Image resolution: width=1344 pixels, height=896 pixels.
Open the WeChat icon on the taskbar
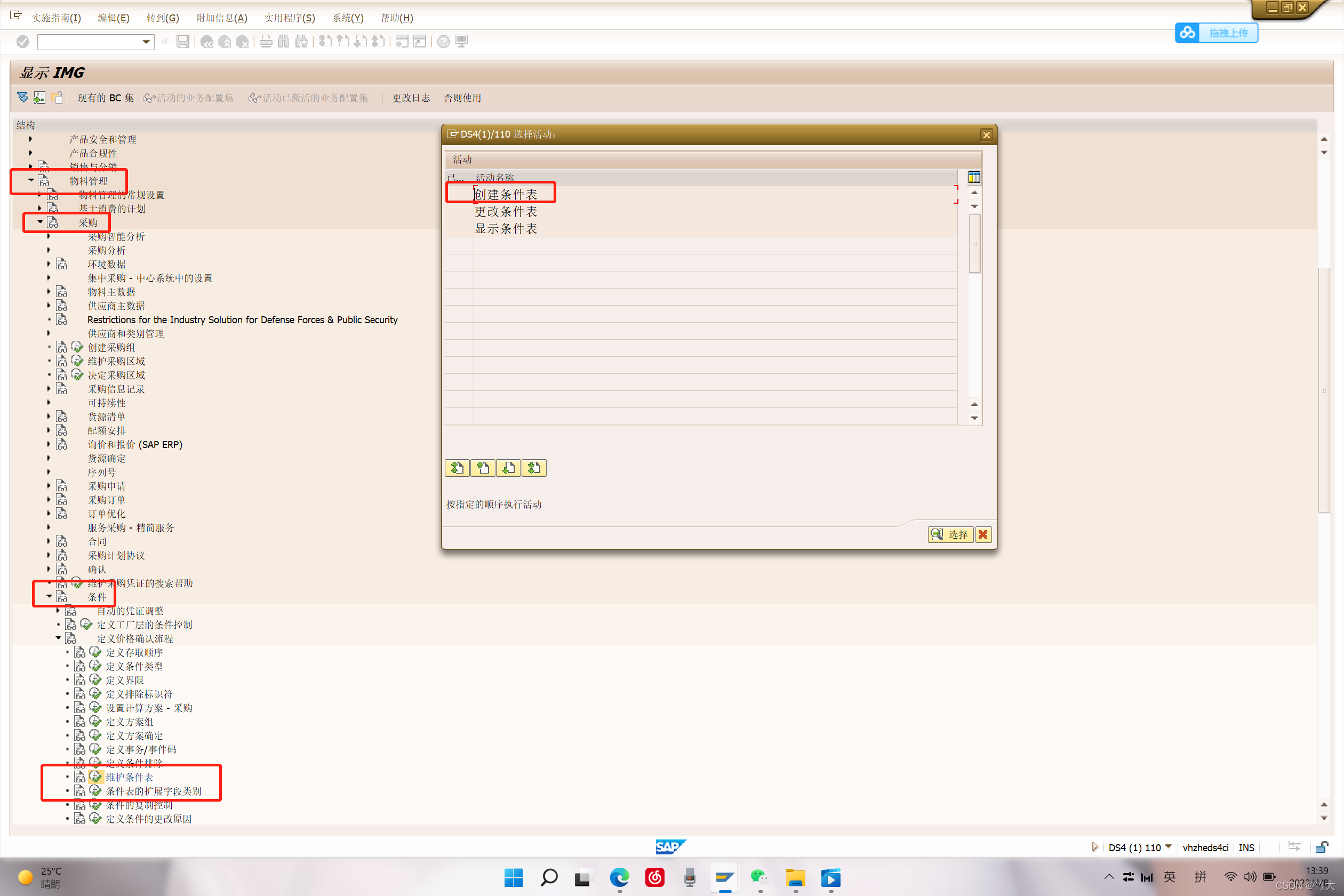[x=759, y=877]
